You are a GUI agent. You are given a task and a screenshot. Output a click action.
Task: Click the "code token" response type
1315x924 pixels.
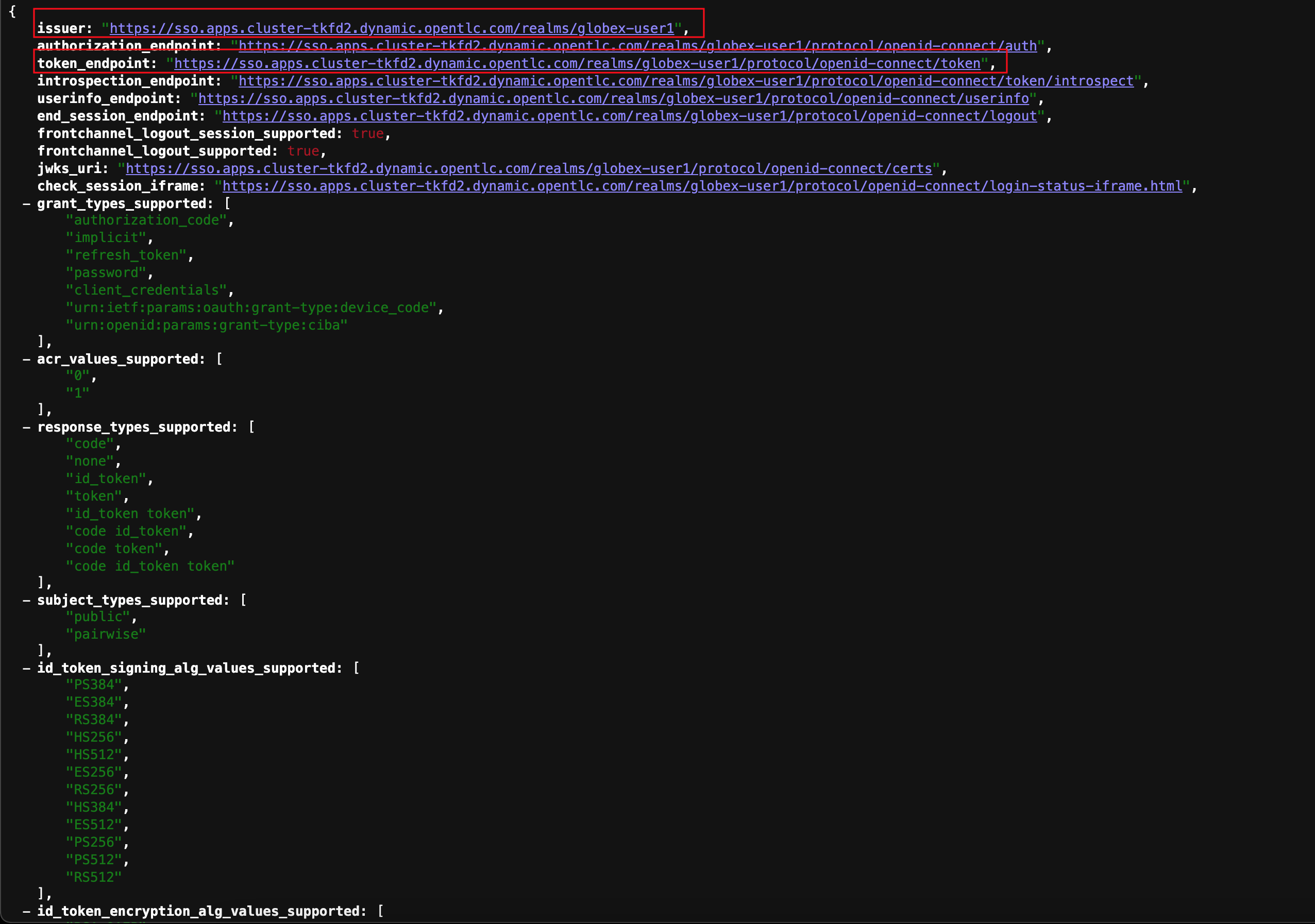tap(114, 549)
